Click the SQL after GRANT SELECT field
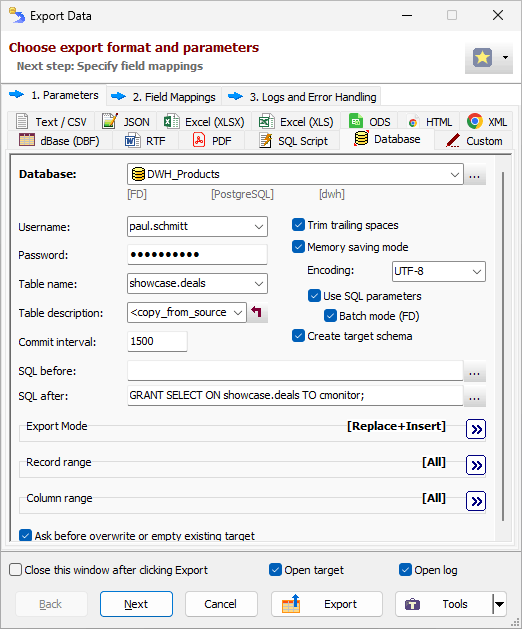This screenshot has width=522, height=629. (295, 396)
